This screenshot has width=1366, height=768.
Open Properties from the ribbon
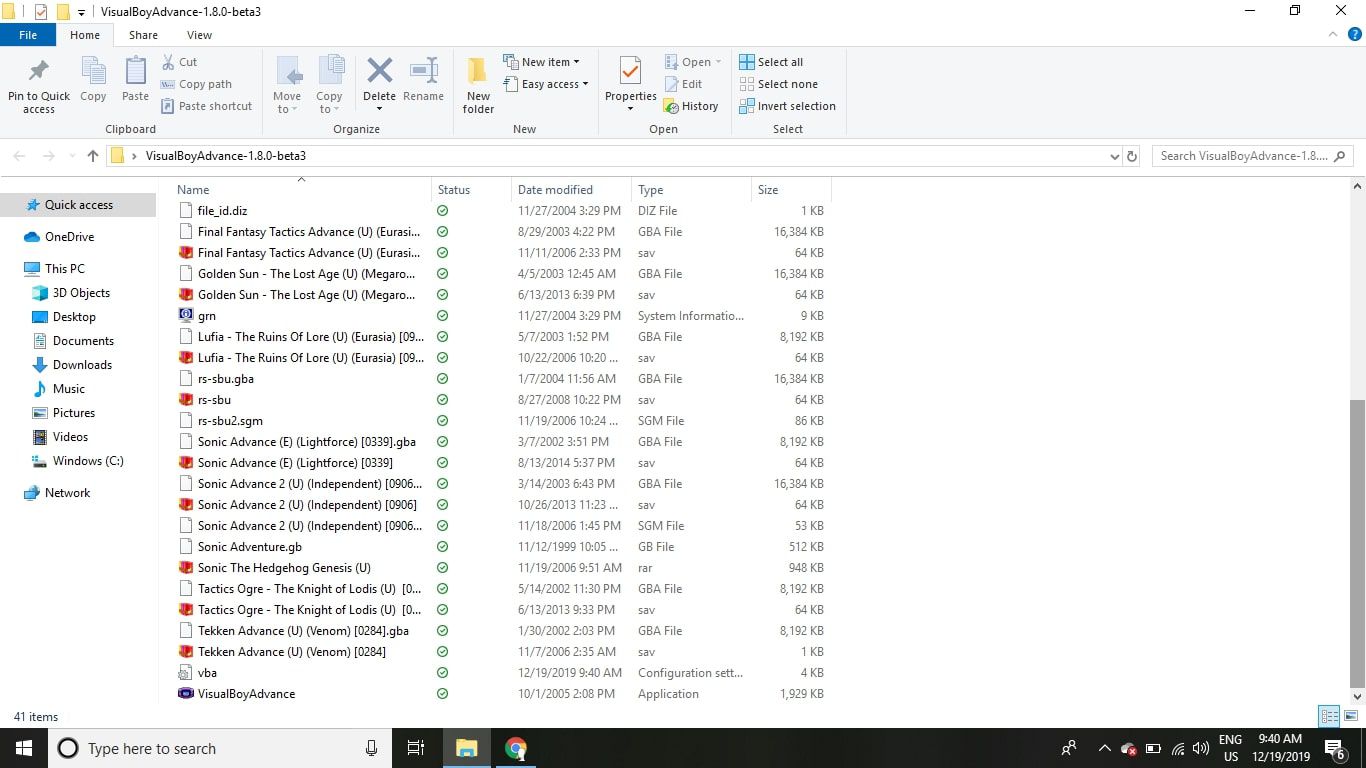pyautogui.click(x=630, y=74)
